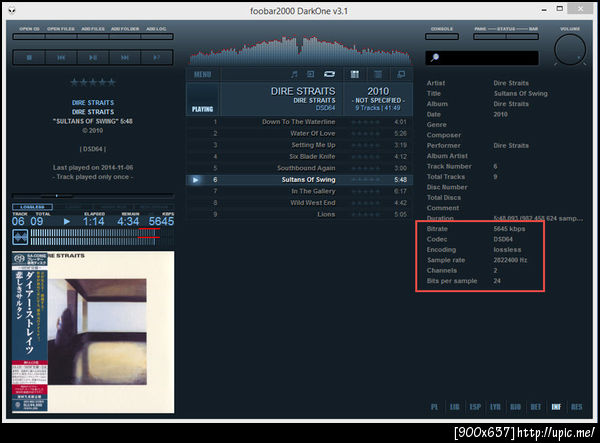
Task: Toggle the status Bar switch
Action: coord(522,37)
